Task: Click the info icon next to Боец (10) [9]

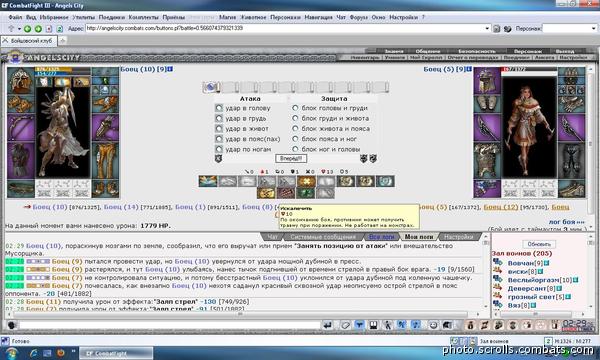Action: 170,69
